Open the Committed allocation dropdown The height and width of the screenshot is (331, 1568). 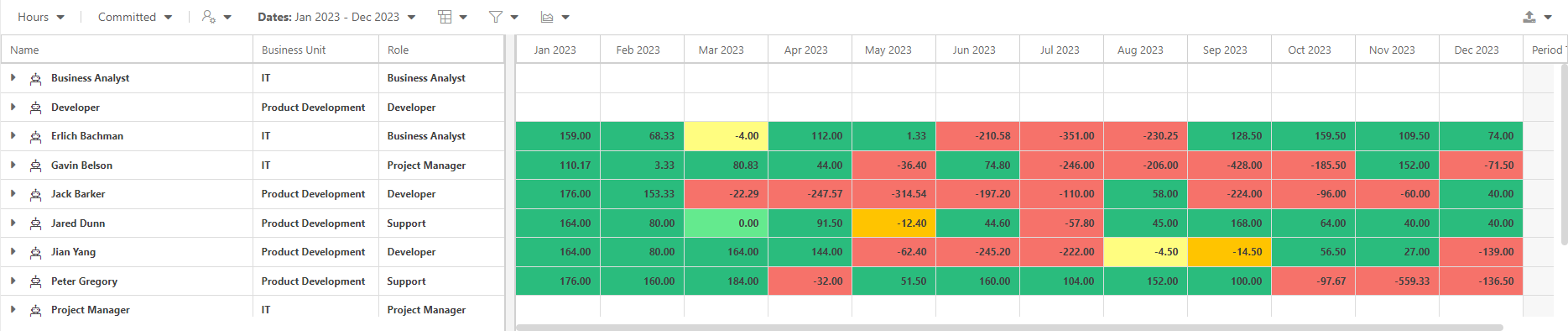(x=135, y=17)
